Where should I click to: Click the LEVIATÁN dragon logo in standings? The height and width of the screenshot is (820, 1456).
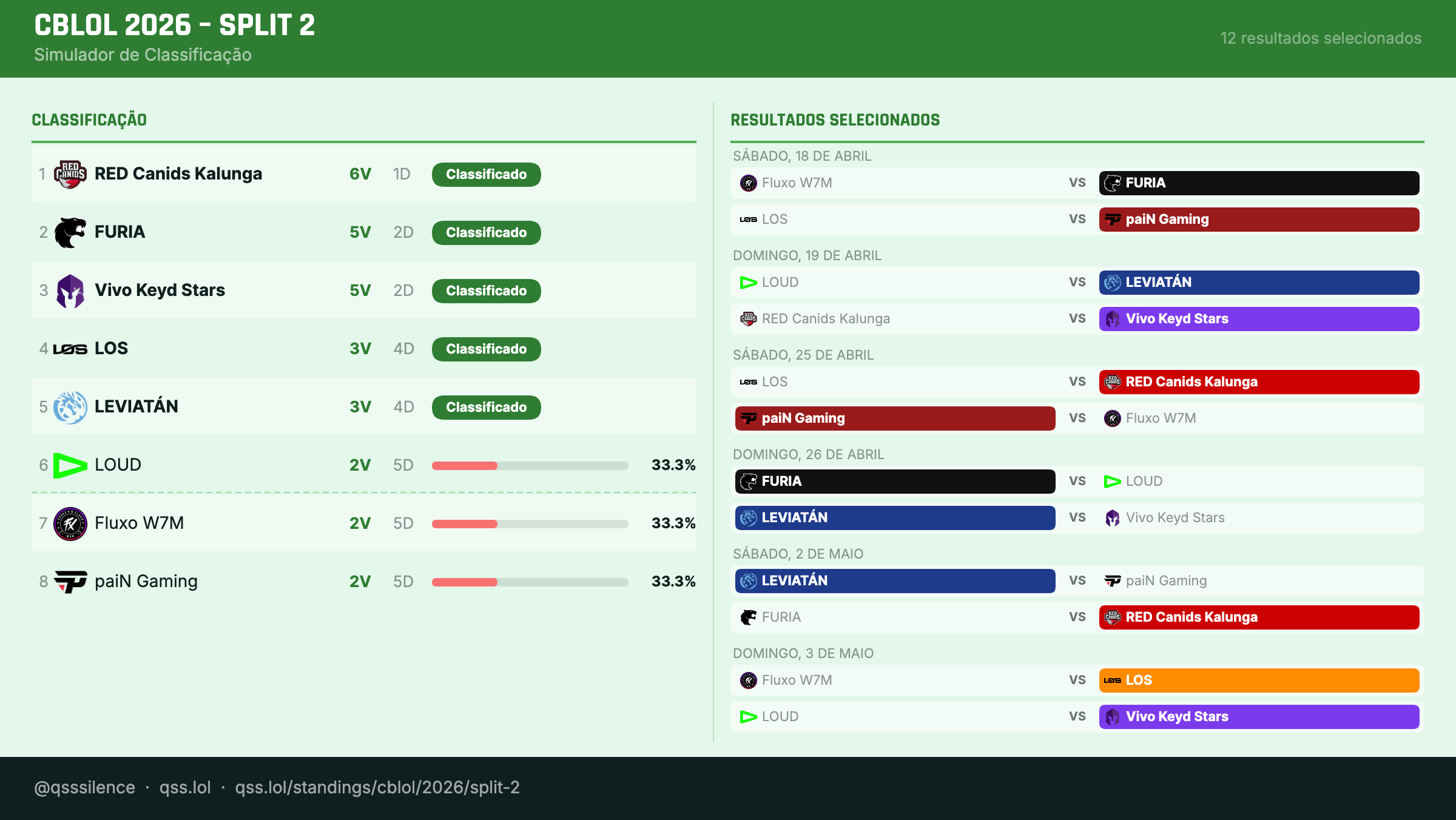[x=70, y=407]
